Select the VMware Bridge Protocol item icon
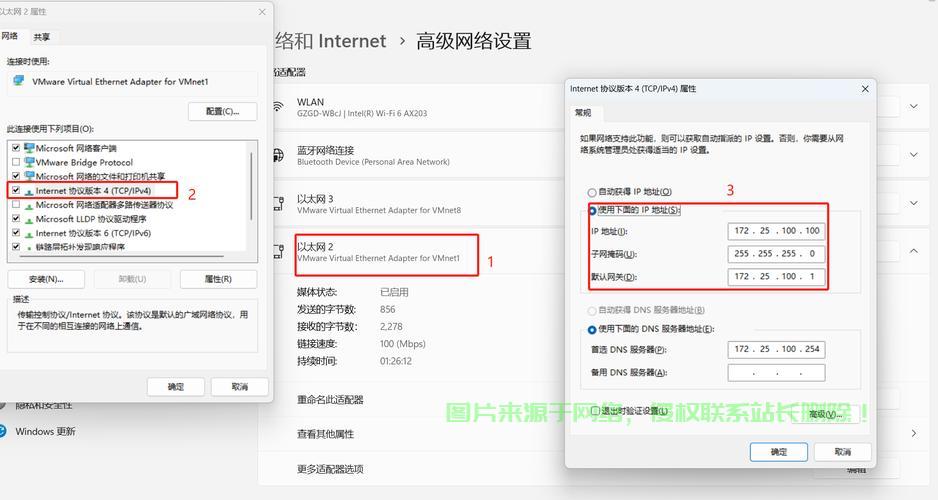The image size is (938, 500). [29, 162]
